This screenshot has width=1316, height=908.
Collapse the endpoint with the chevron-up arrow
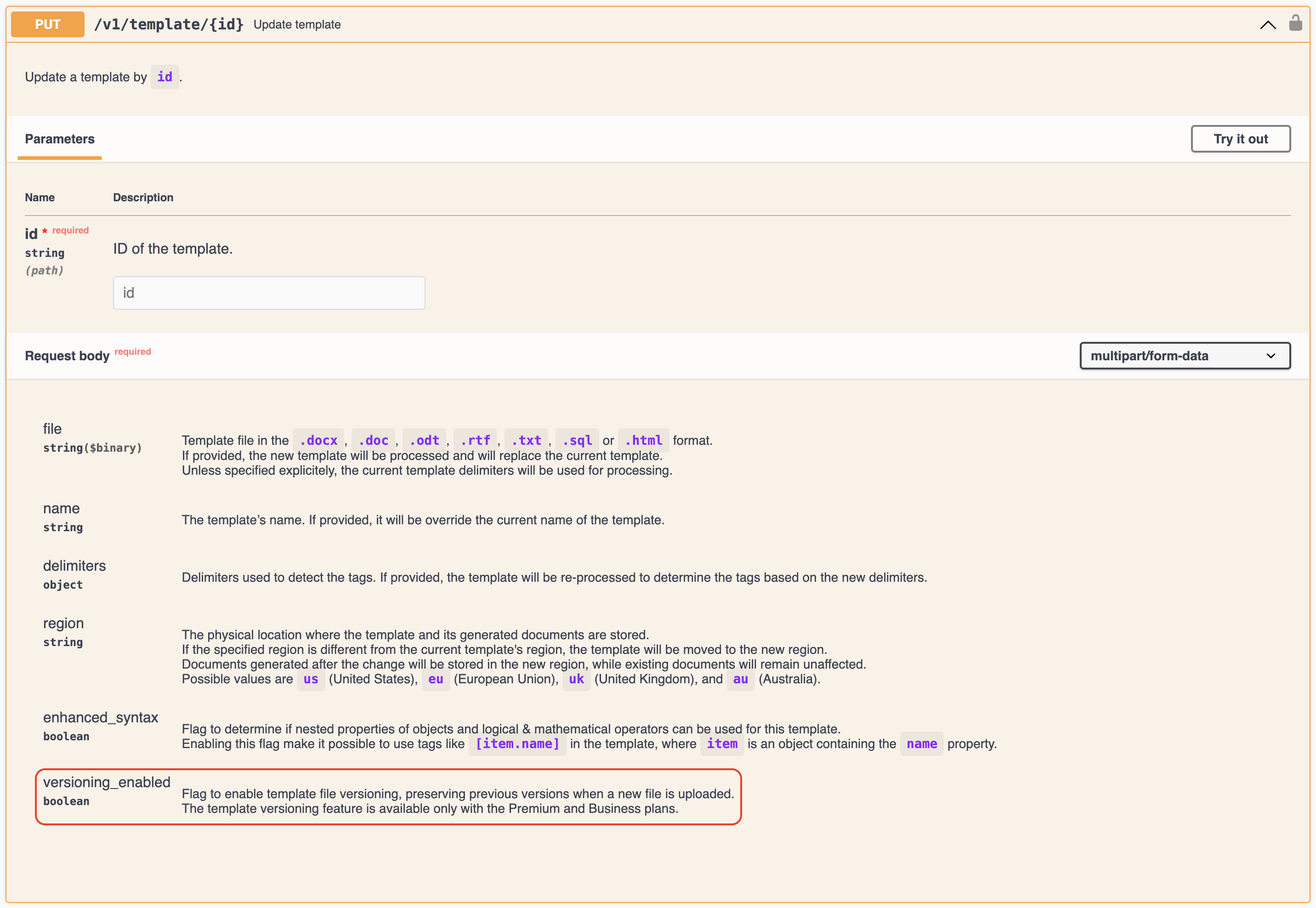1268,24
